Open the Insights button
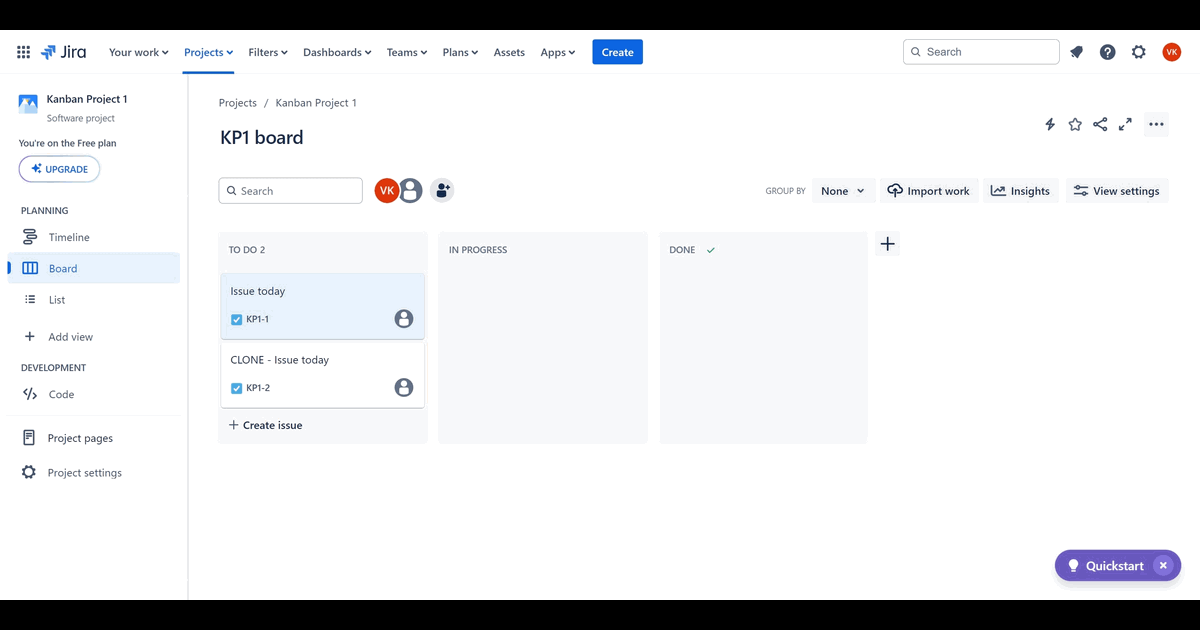The width and height of the screenshot is (1200, 630). pos(1020,191)
